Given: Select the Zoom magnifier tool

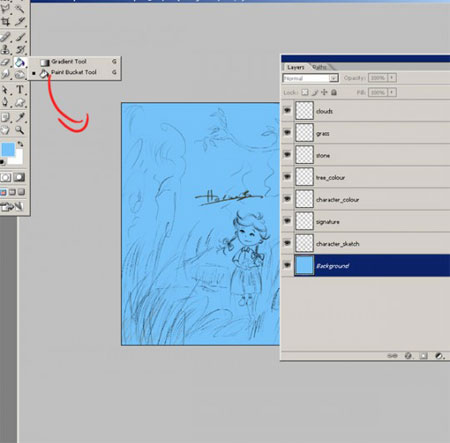Looking at the screenshot, I should pyautogui.click(x=20, y=130).
